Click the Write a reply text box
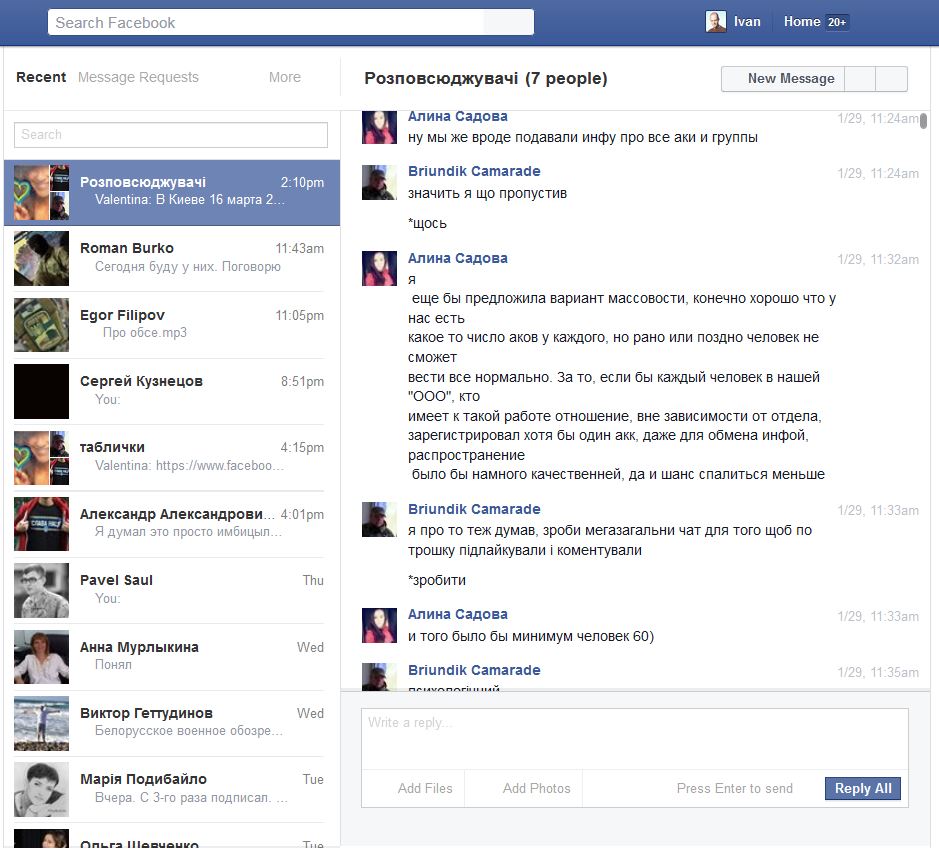The image size is (939, 859). click(x=634, y=738)
